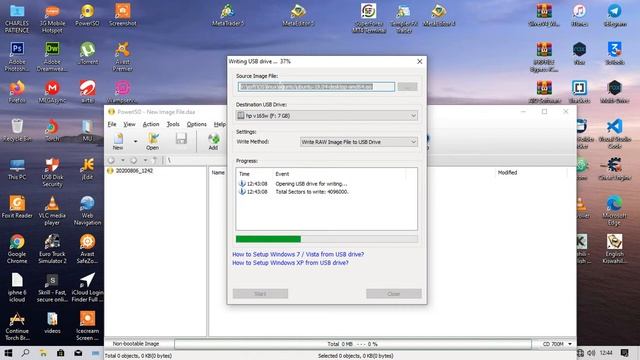This screenshot has height=360, width=640.
Task: Open the View menu in PowerISO
Action: coord(129,124)
